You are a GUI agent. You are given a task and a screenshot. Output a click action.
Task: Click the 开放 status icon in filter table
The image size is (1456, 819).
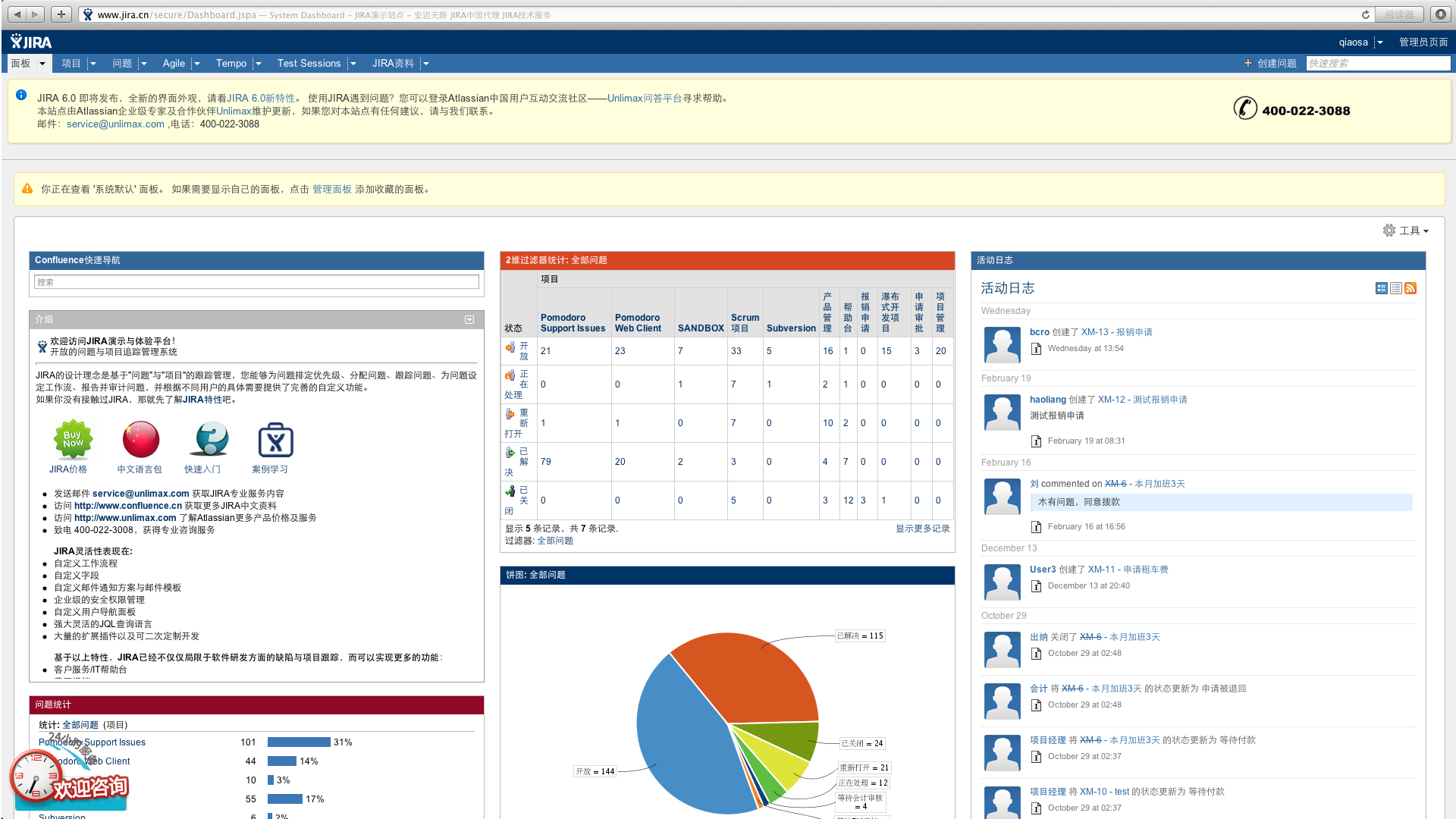(510, 347)
